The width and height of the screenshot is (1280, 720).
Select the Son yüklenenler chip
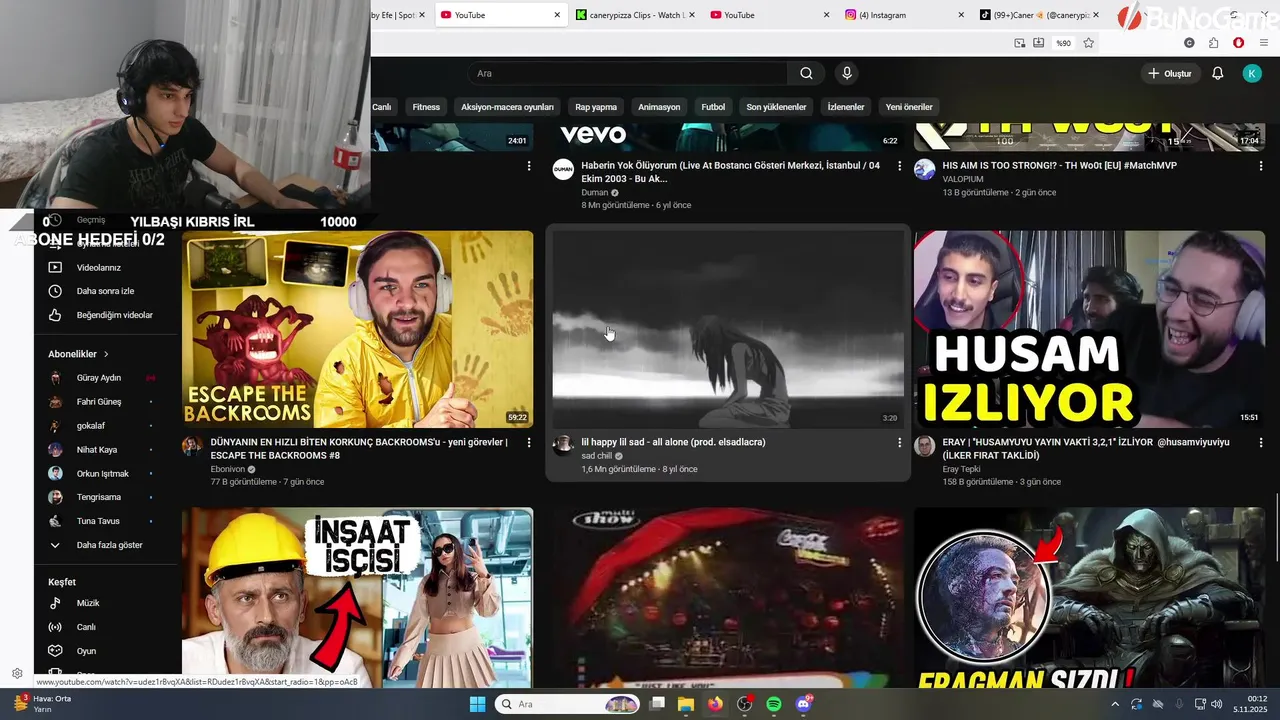tap(776, 107)
